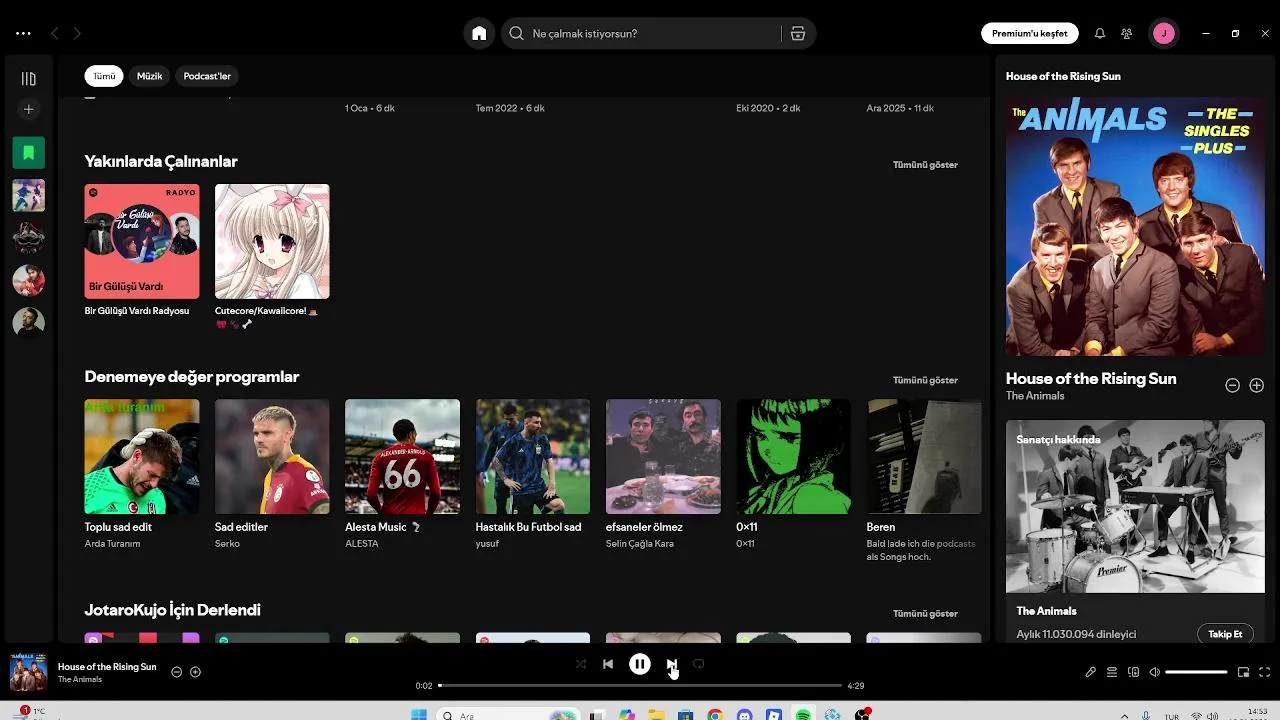Expand Your Library sidebar icon
The image size is (1280, 720).
coord(29,79)
